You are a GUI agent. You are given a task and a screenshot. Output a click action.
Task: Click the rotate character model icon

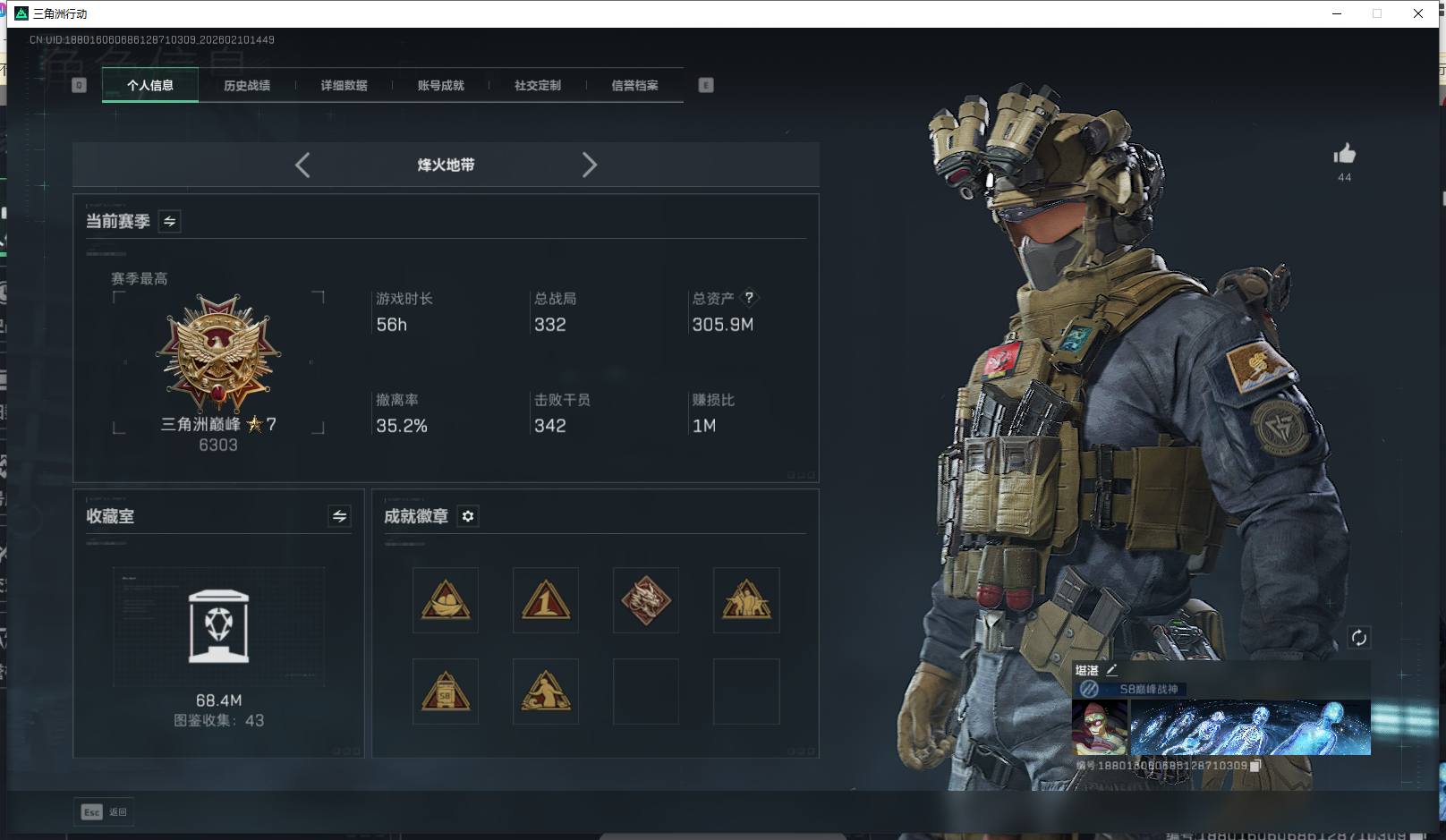tap(1358, 638)
